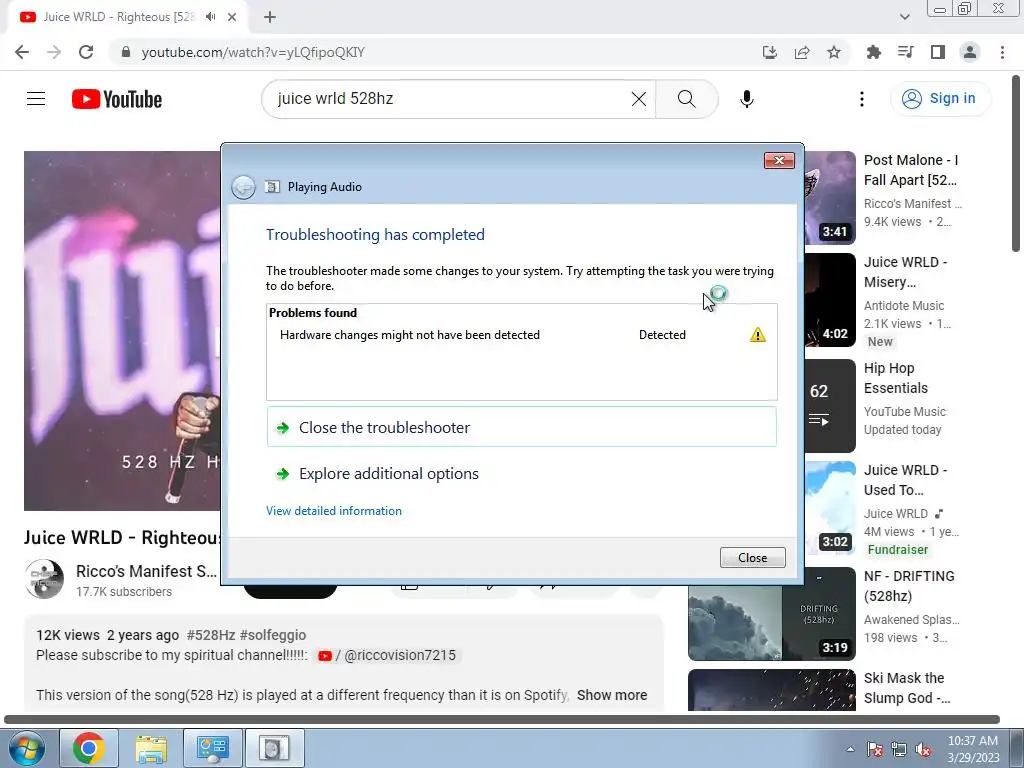Viewport: 1024px width, 768px height.
Task: Select the Hardware changes problem row
Action: (521, 335)
